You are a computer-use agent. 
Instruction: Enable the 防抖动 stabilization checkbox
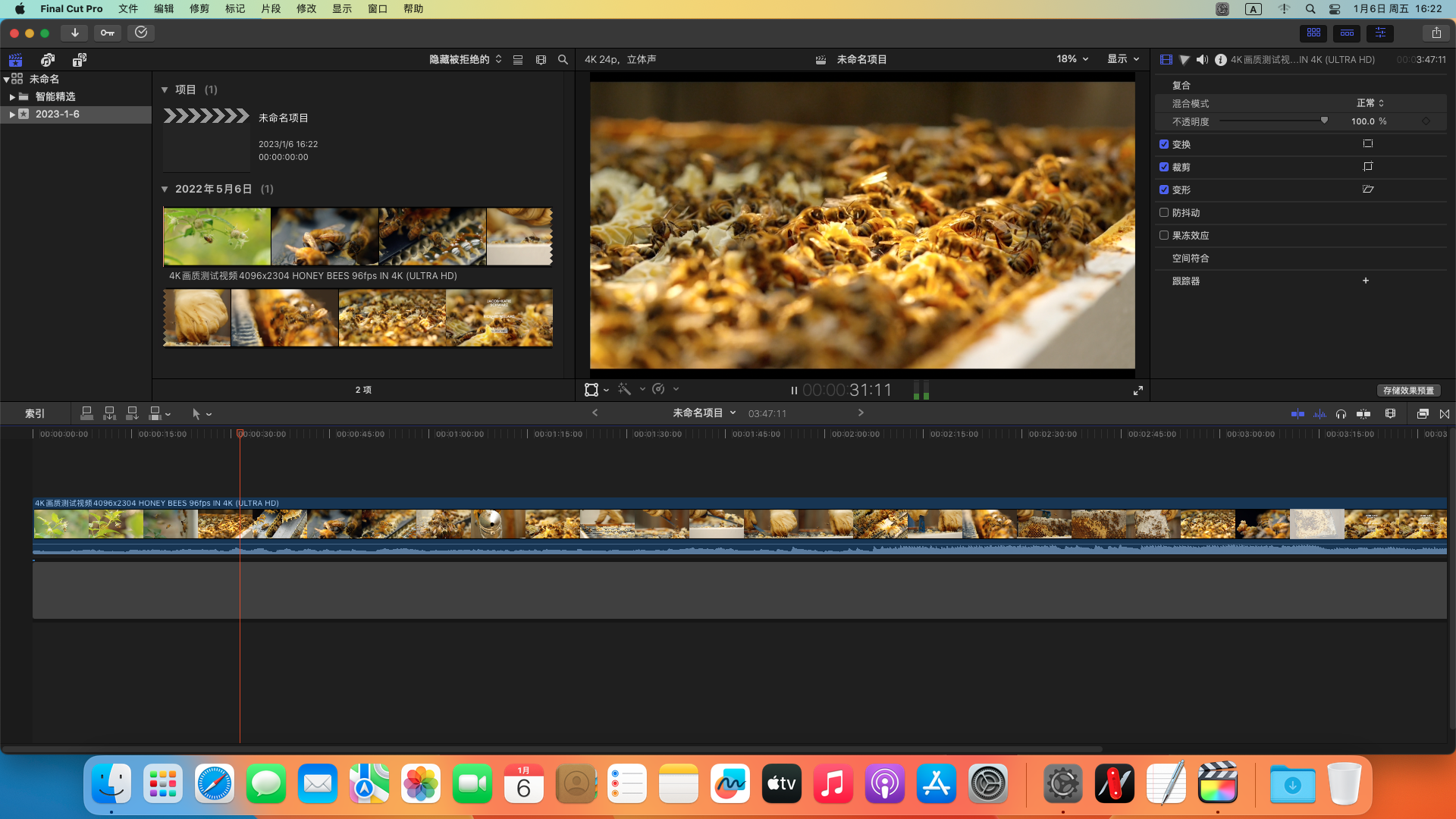click(x=1164, y=212)
